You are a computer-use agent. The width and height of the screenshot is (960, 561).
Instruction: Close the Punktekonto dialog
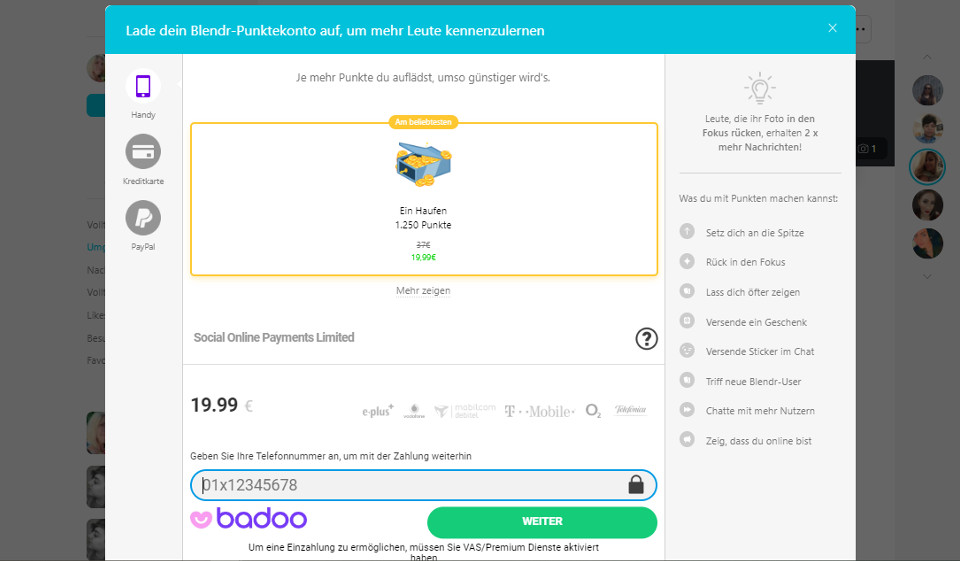tap(832, 28)
